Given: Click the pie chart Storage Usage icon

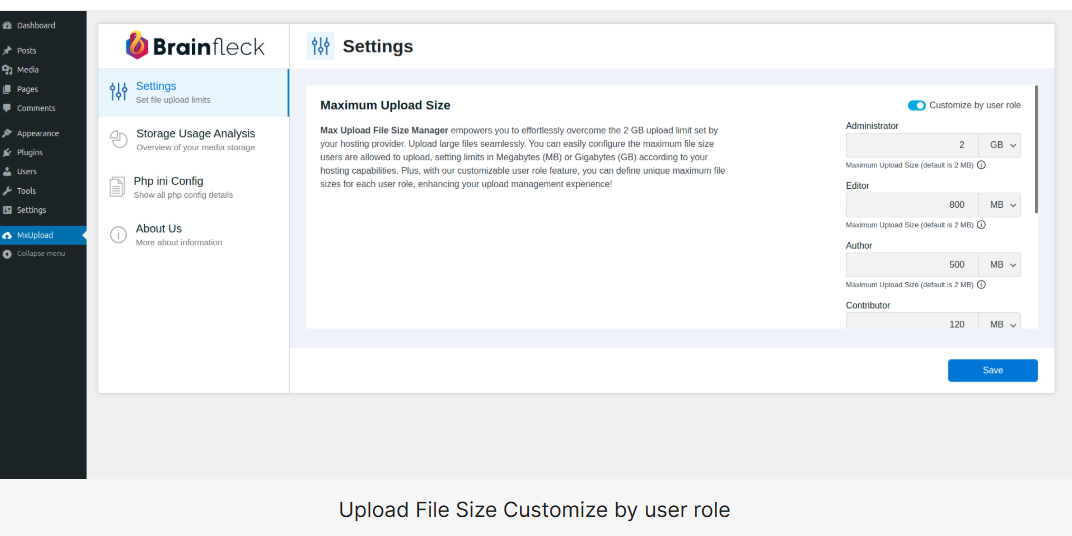Looking at the screenshot, I should [118, 139].
